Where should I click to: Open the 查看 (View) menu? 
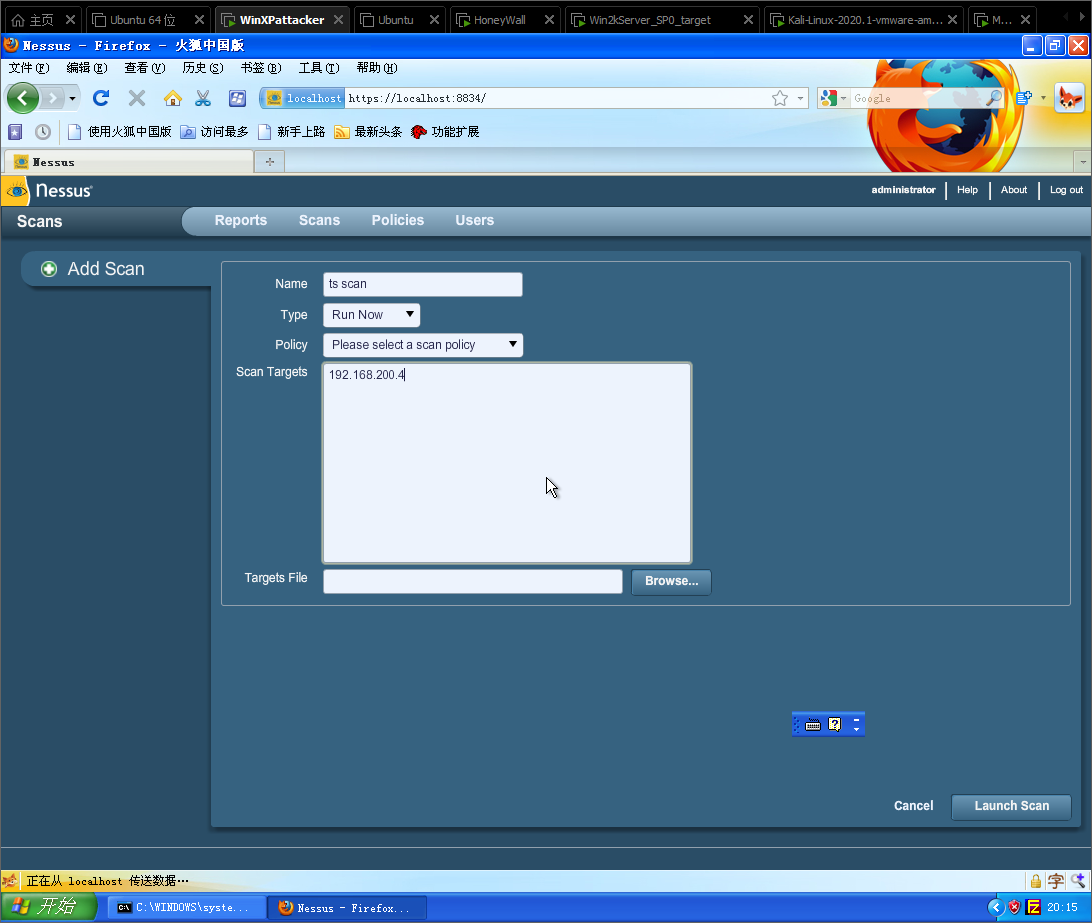point(145,68)
